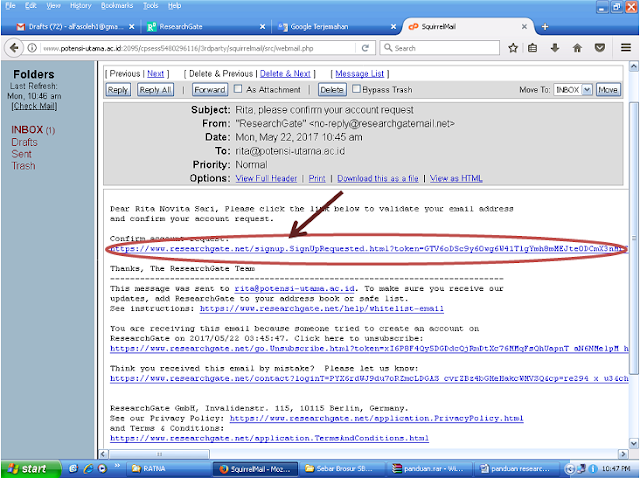Click the Internet Explorer quick launch icon
Image resolution: width=640 pixels, height=478 pixels.
pos(88,469)
